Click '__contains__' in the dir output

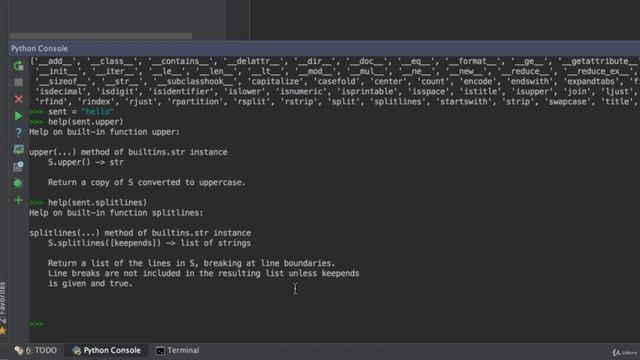click(180, 61)
